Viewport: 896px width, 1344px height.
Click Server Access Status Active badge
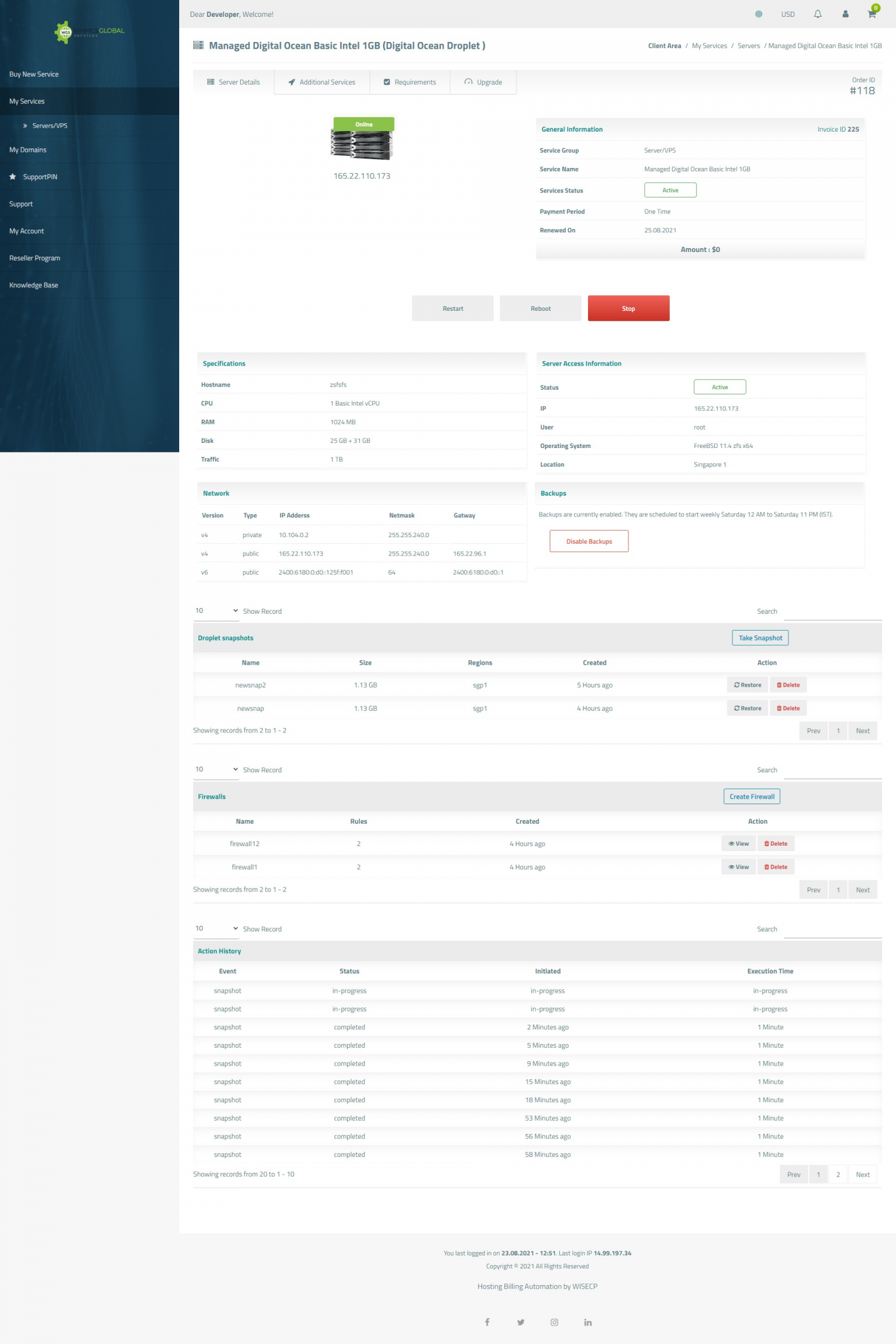720,387
